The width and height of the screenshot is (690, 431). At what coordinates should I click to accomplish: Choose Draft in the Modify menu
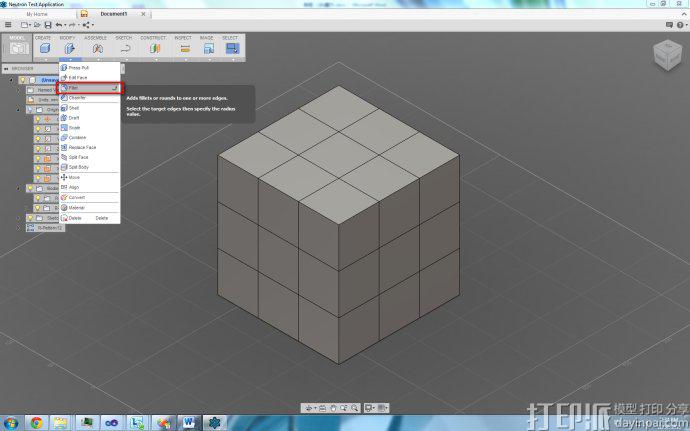click(x=90, y=118)
